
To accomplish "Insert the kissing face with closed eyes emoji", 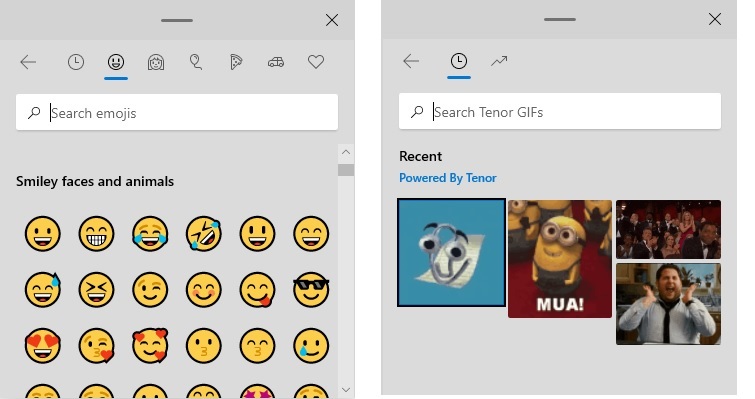I will click(258, 346).
